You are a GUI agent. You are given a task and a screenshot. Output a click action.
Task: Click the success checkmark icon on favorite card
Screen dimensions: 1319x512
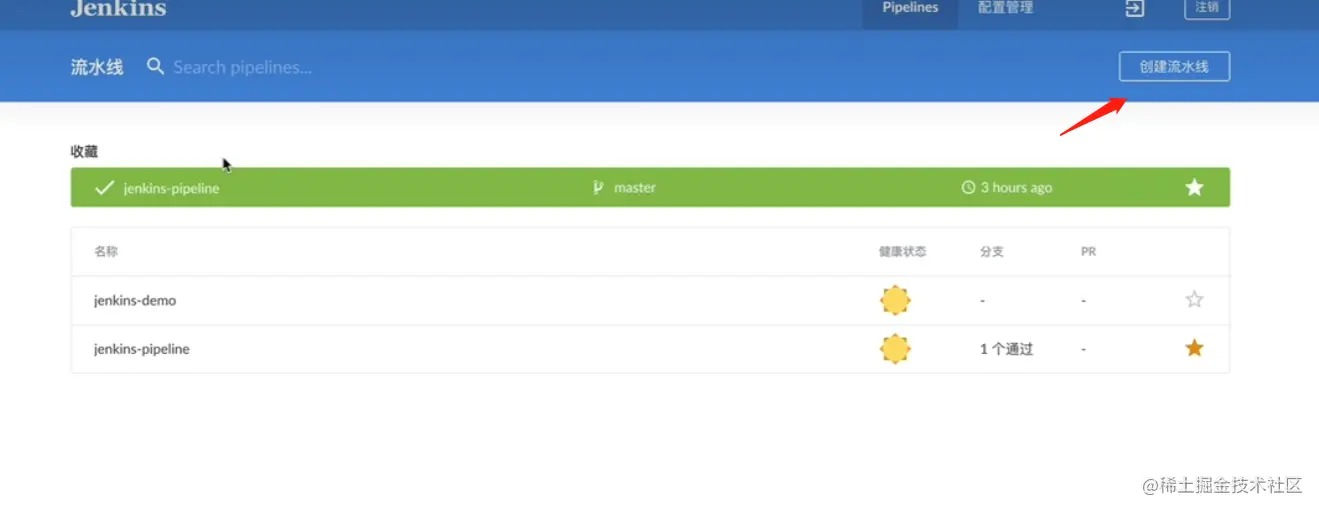(104, 188)
